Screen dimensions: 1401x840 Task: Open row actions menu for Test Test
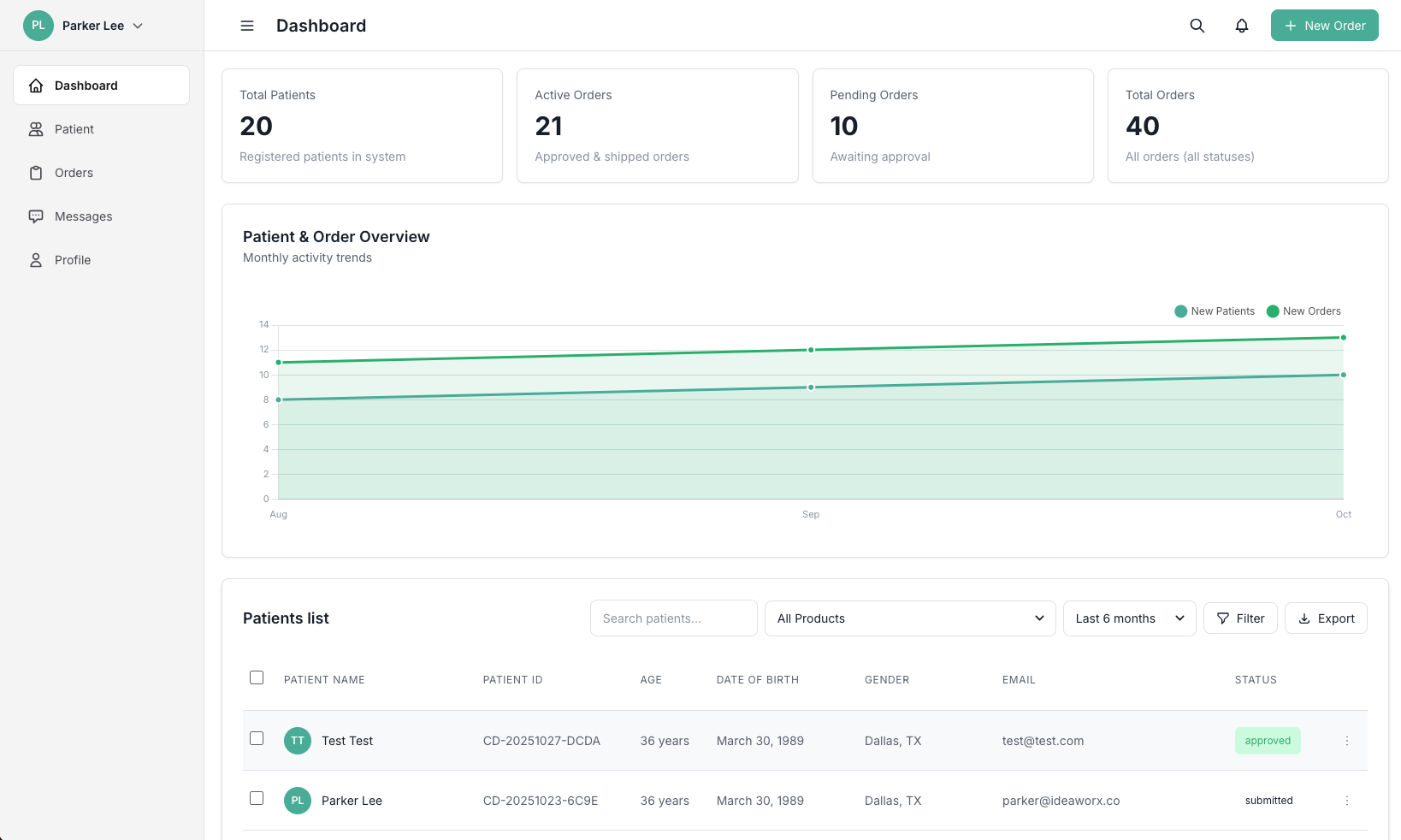pyautogui.click(x=1346, y=741)
